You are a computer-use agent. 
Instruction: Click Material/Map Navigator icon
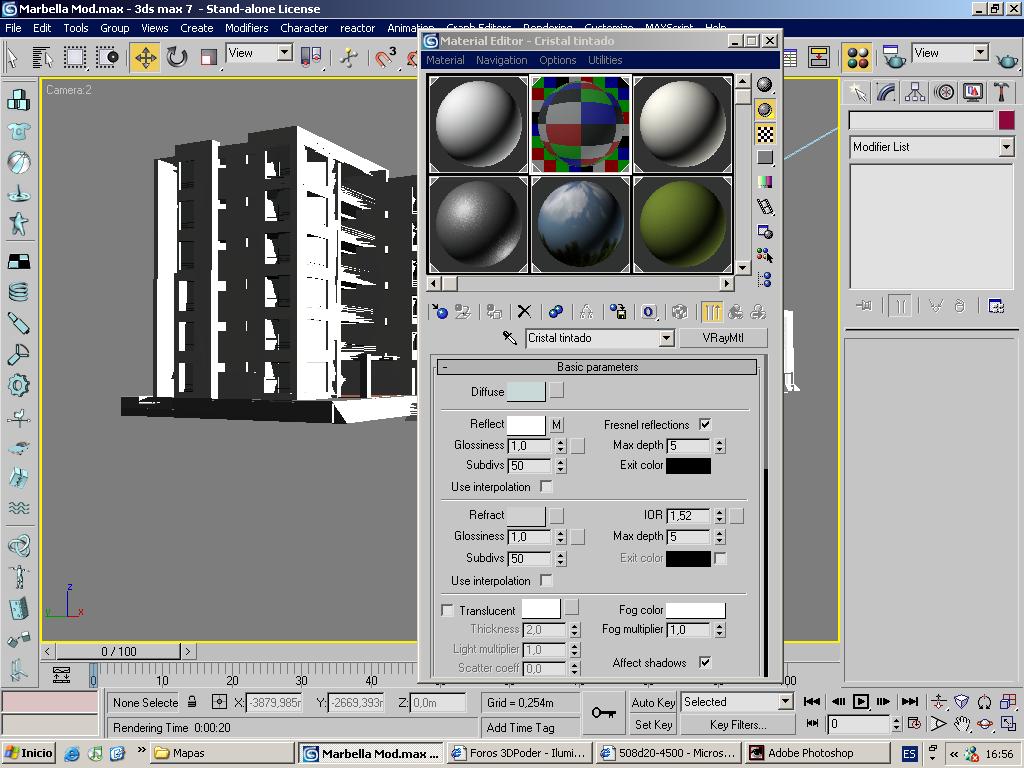[x=765, y=280]
